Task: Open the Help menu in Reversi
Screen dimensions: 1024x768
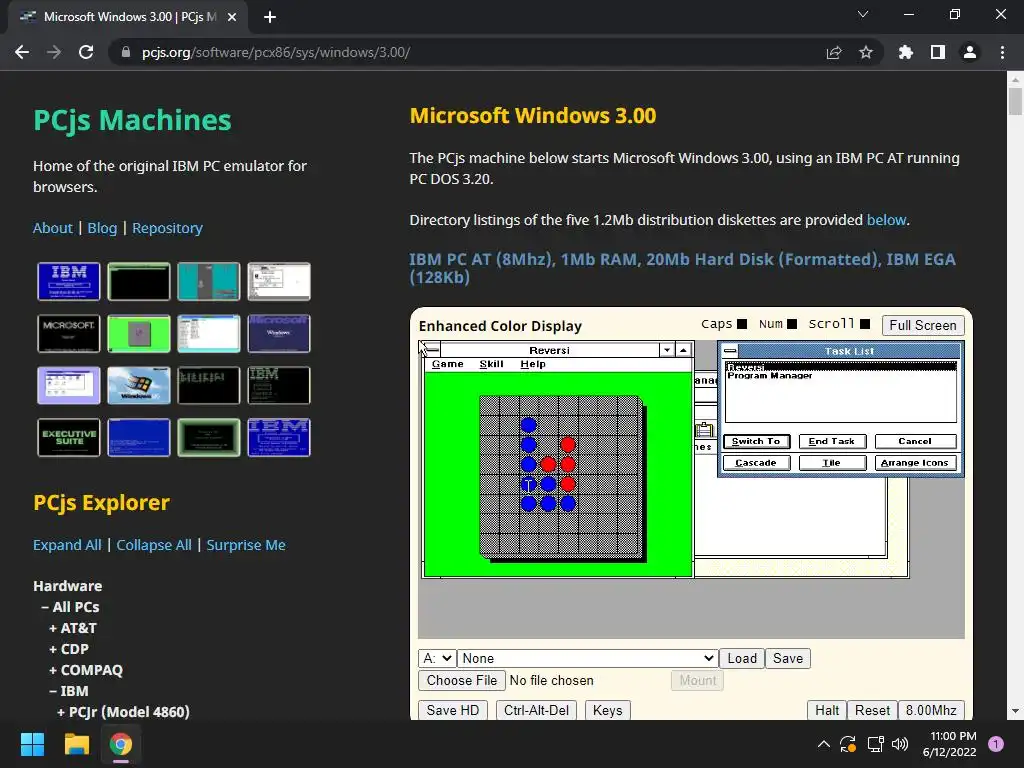Action: 533,364
